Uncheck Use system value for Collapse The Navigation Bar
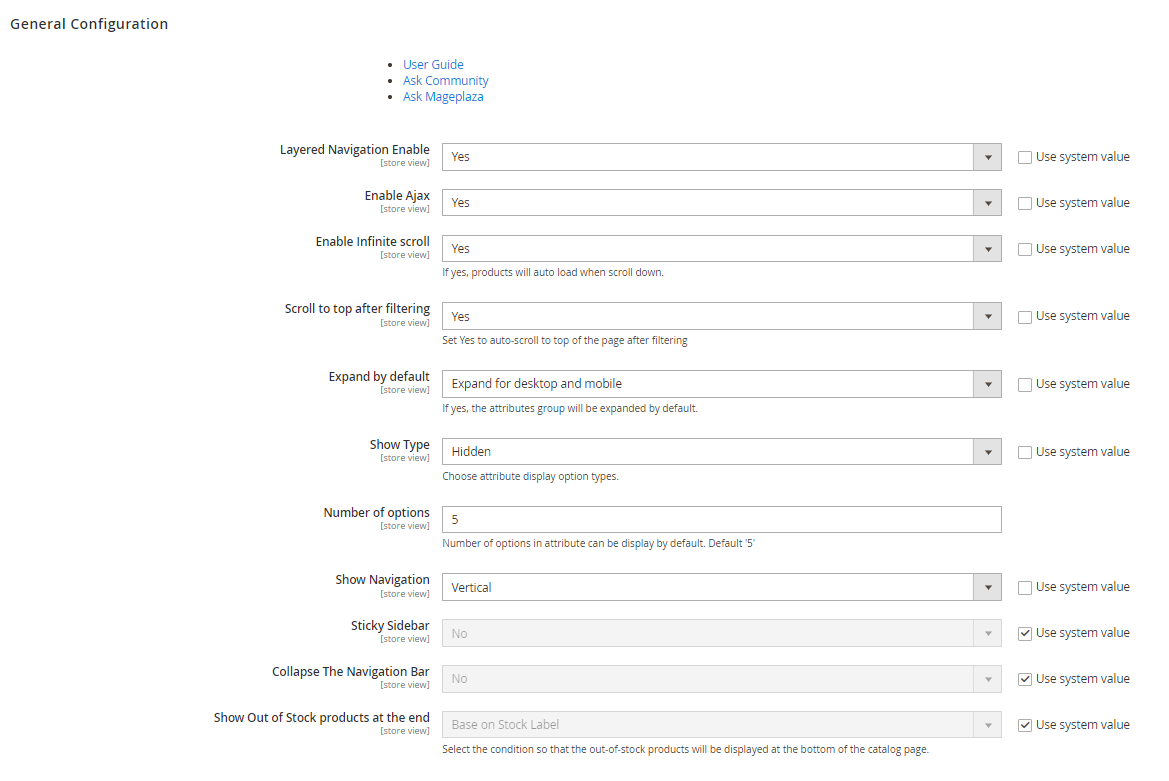Screen dimensions: 1169x781 coord(1025,679)
